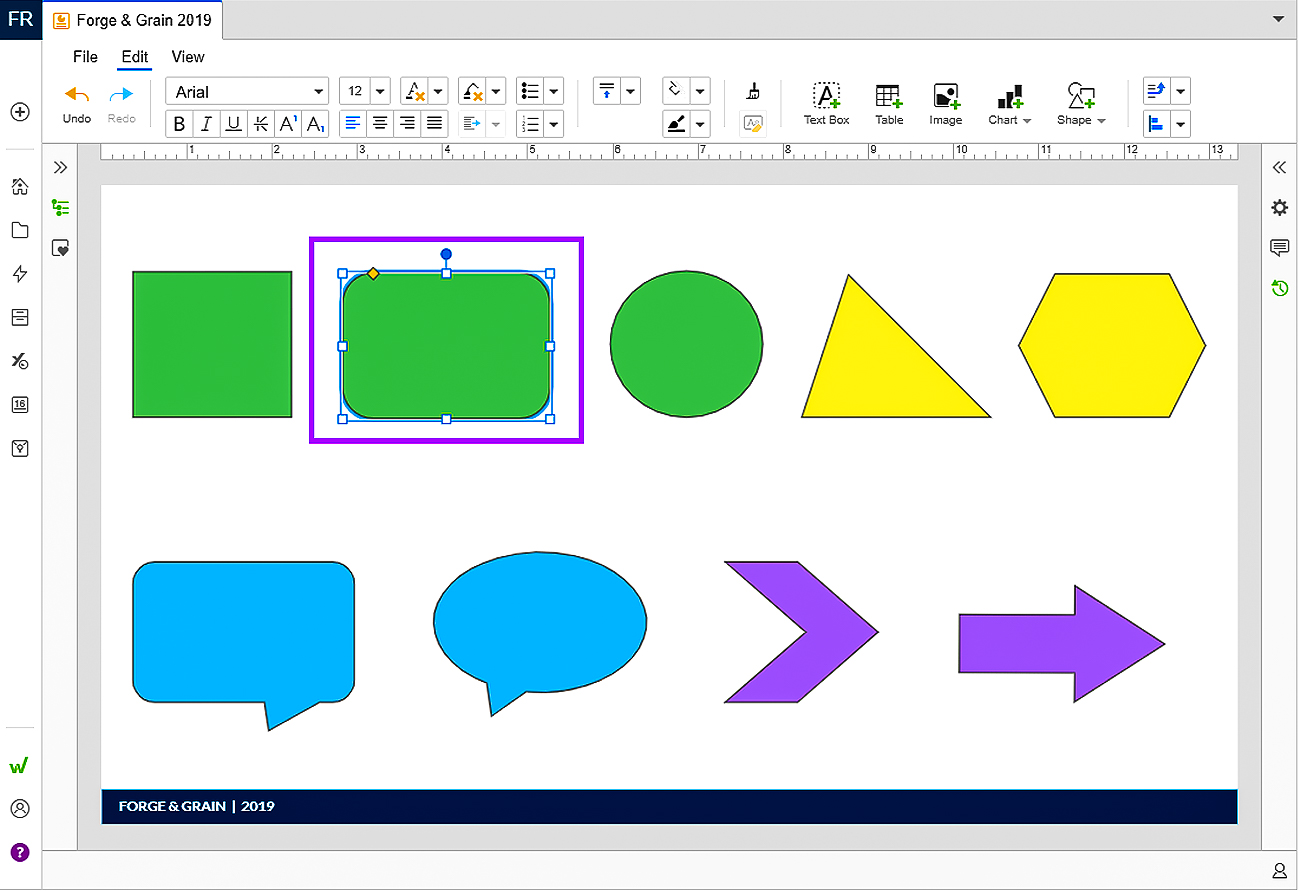Open the View menu
Image resolution: width=1300 pixels, height=891 pixels.
coord(188,57)
